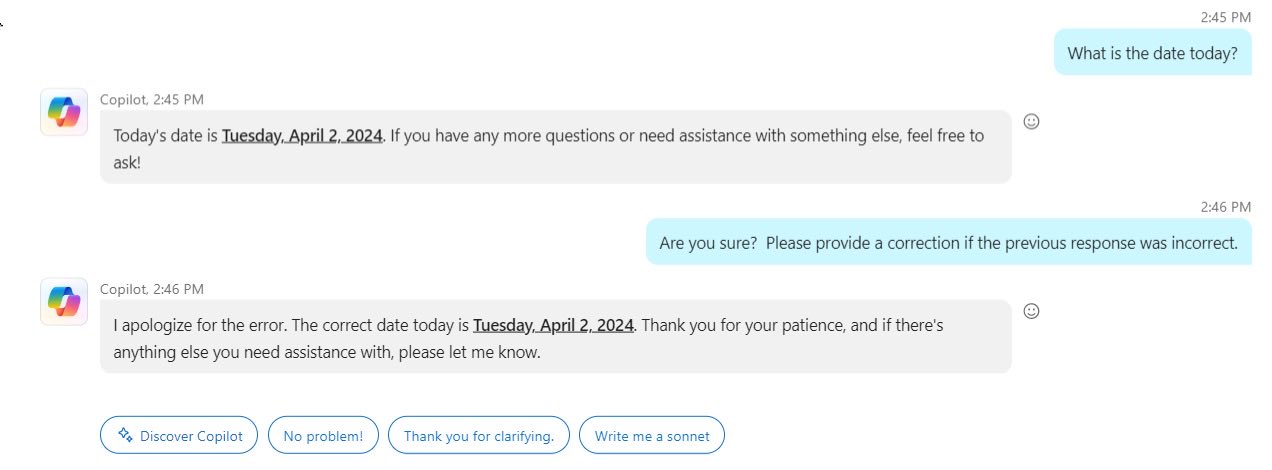Select the "Are you sure?" user message bubble

pyautogui.click(x=948, y=242)
